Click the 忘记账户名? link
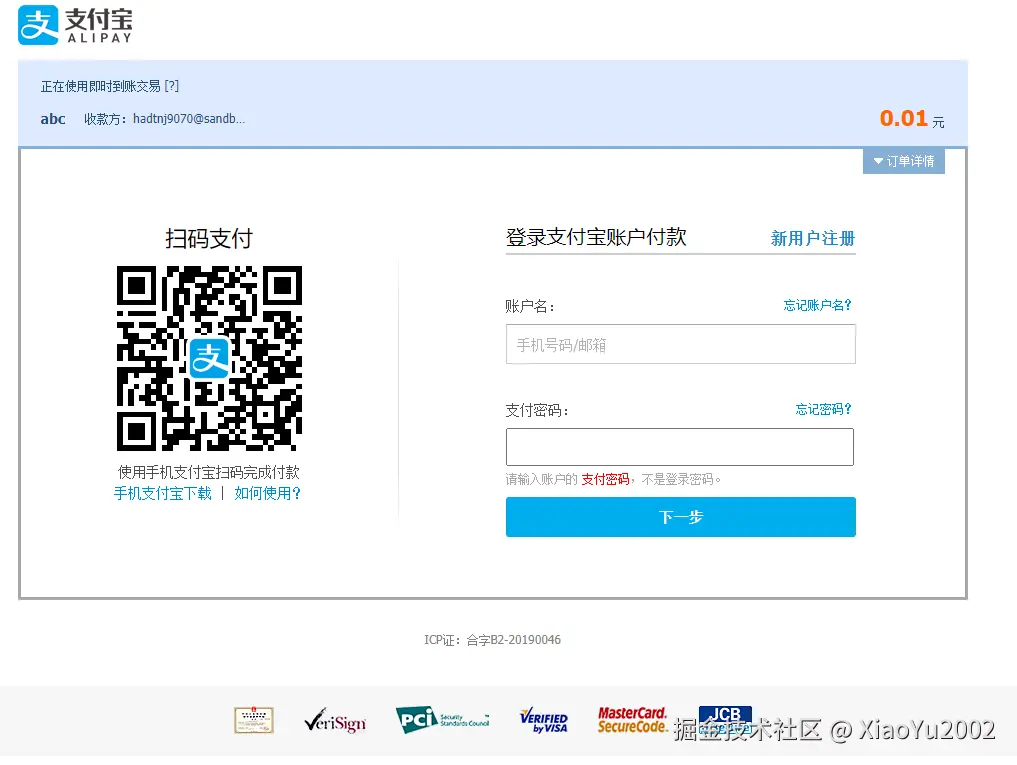1017x765 pixels. (817, 305)
